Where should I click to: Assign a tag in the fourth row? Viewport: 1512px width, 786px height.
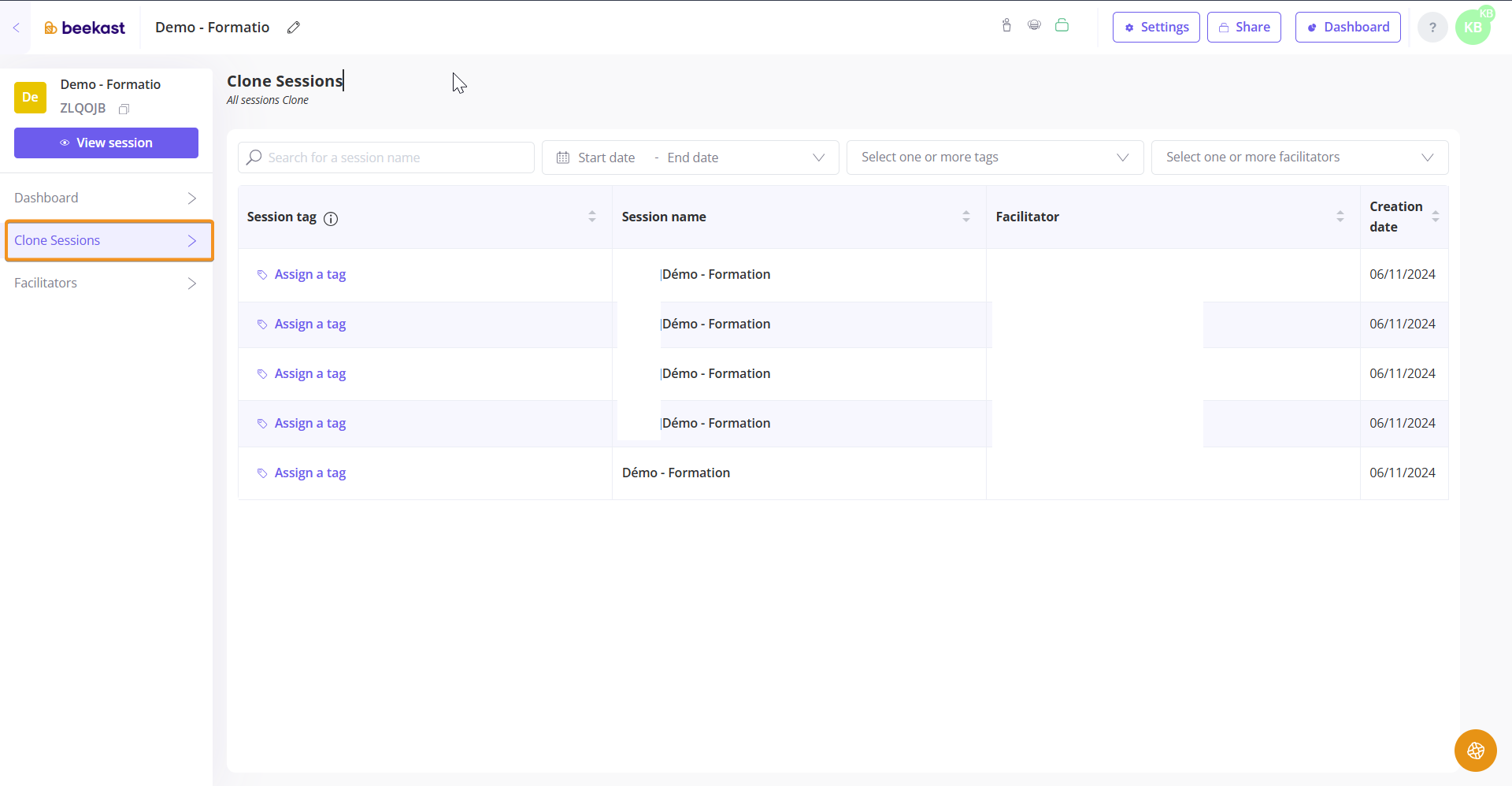click(x=309, y=423)
